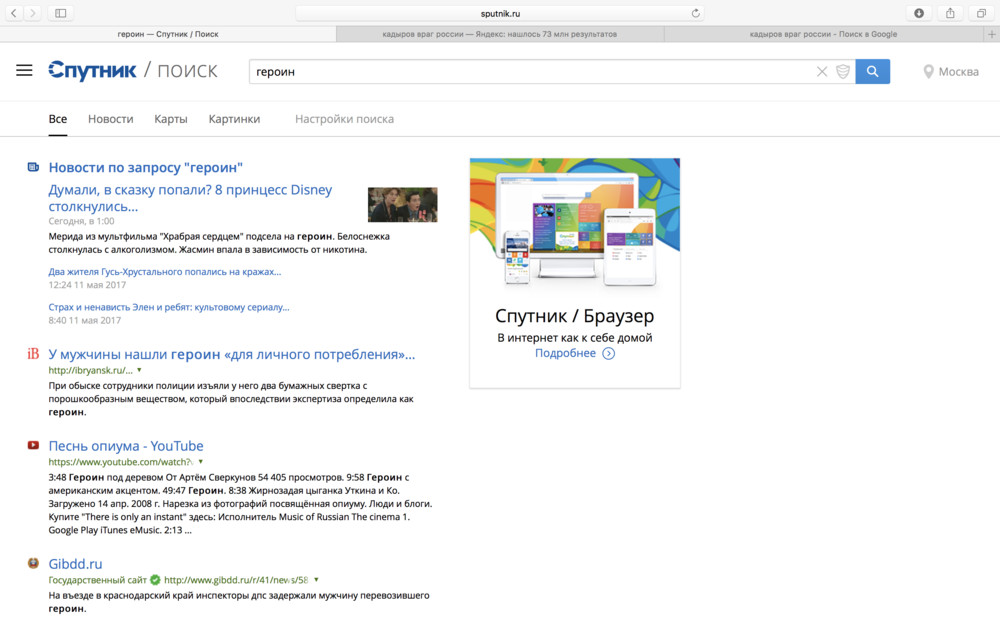This screenshot has width=1000, height=625.
Task: Click the 8:40 11 мая 2017 timestamp
Action: pyautogui.click(x=84, y=320)
